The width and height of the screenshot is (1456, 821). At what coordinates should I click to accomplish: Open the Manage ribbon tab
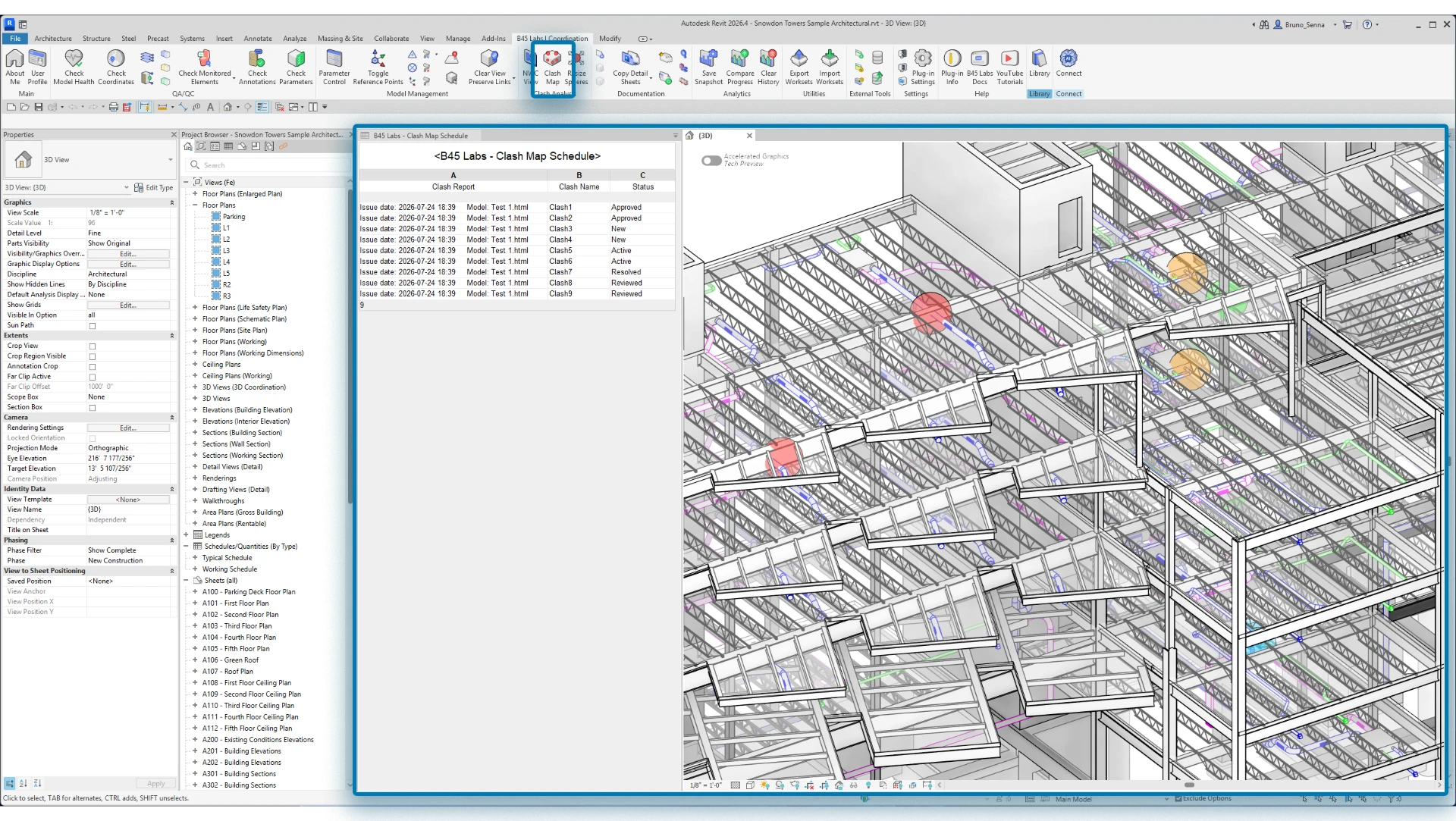458,39
